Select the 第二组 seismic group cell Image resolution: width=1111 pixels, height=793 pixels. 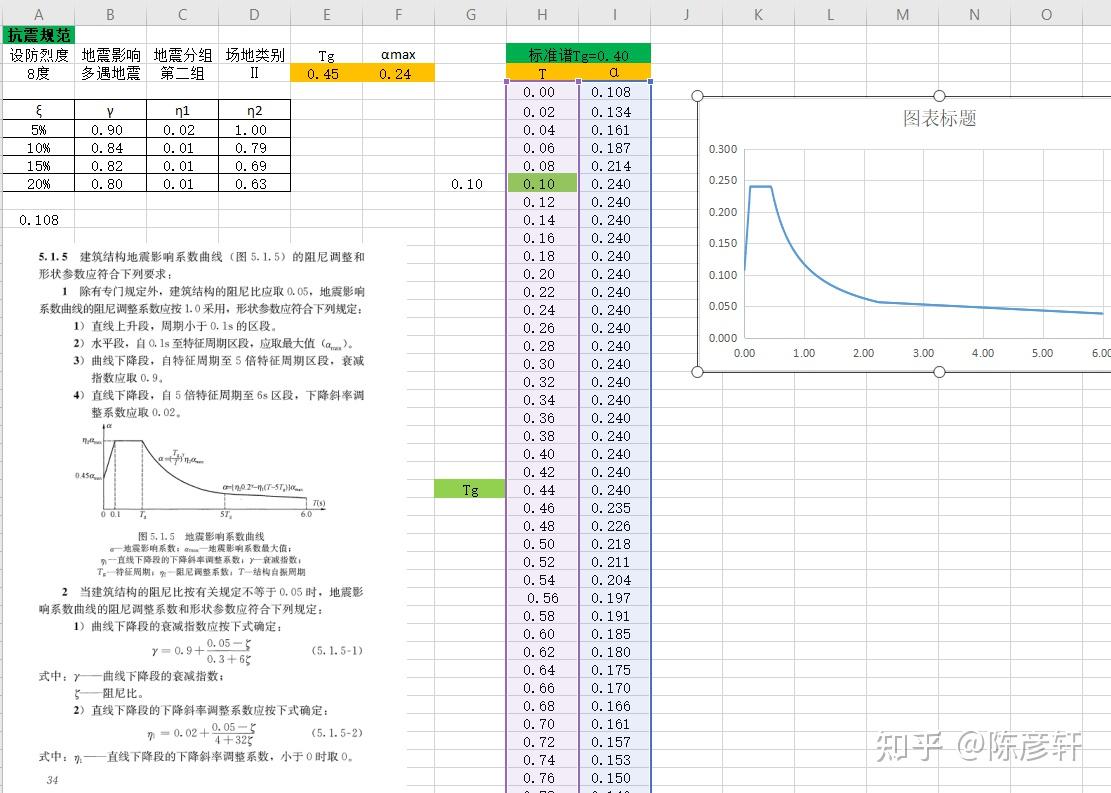coord(182,73)
